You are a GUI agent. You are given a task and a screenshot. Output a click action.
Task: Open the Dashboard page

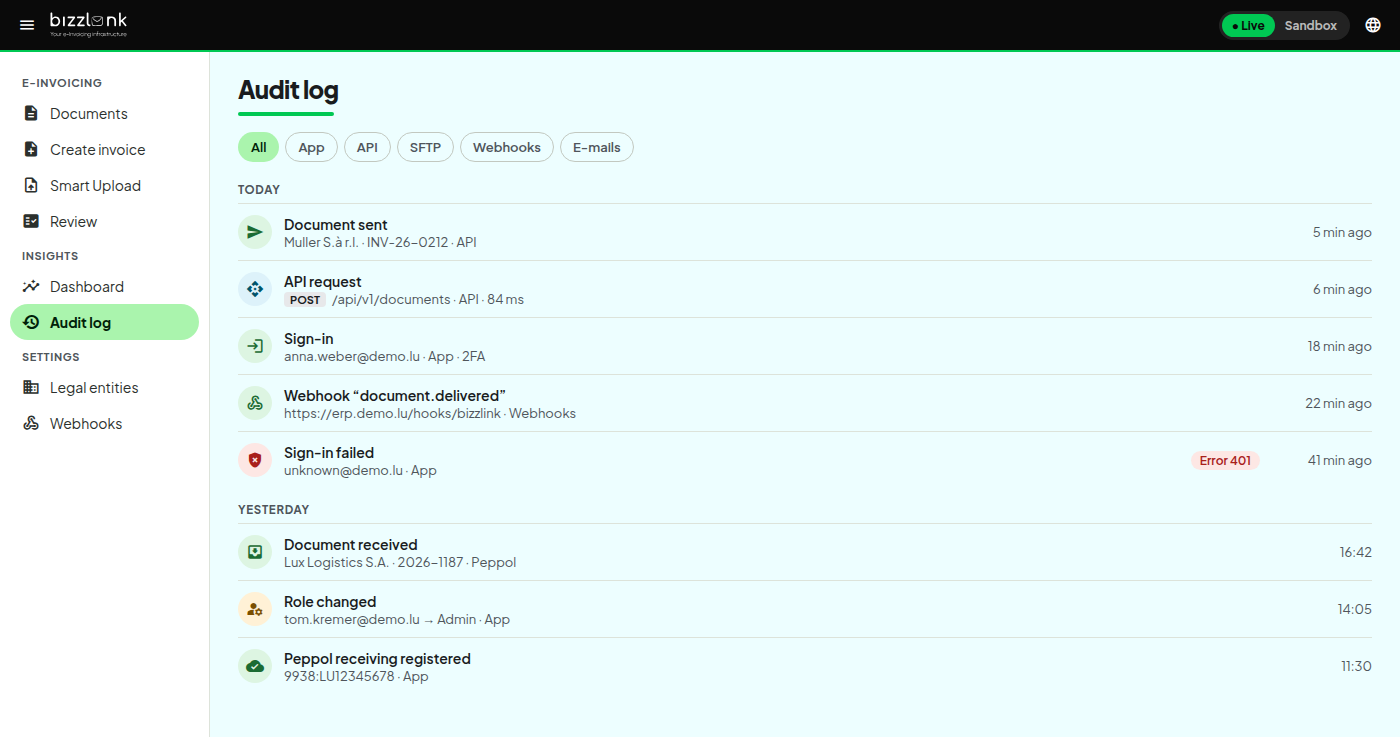(x=104, y=287)
